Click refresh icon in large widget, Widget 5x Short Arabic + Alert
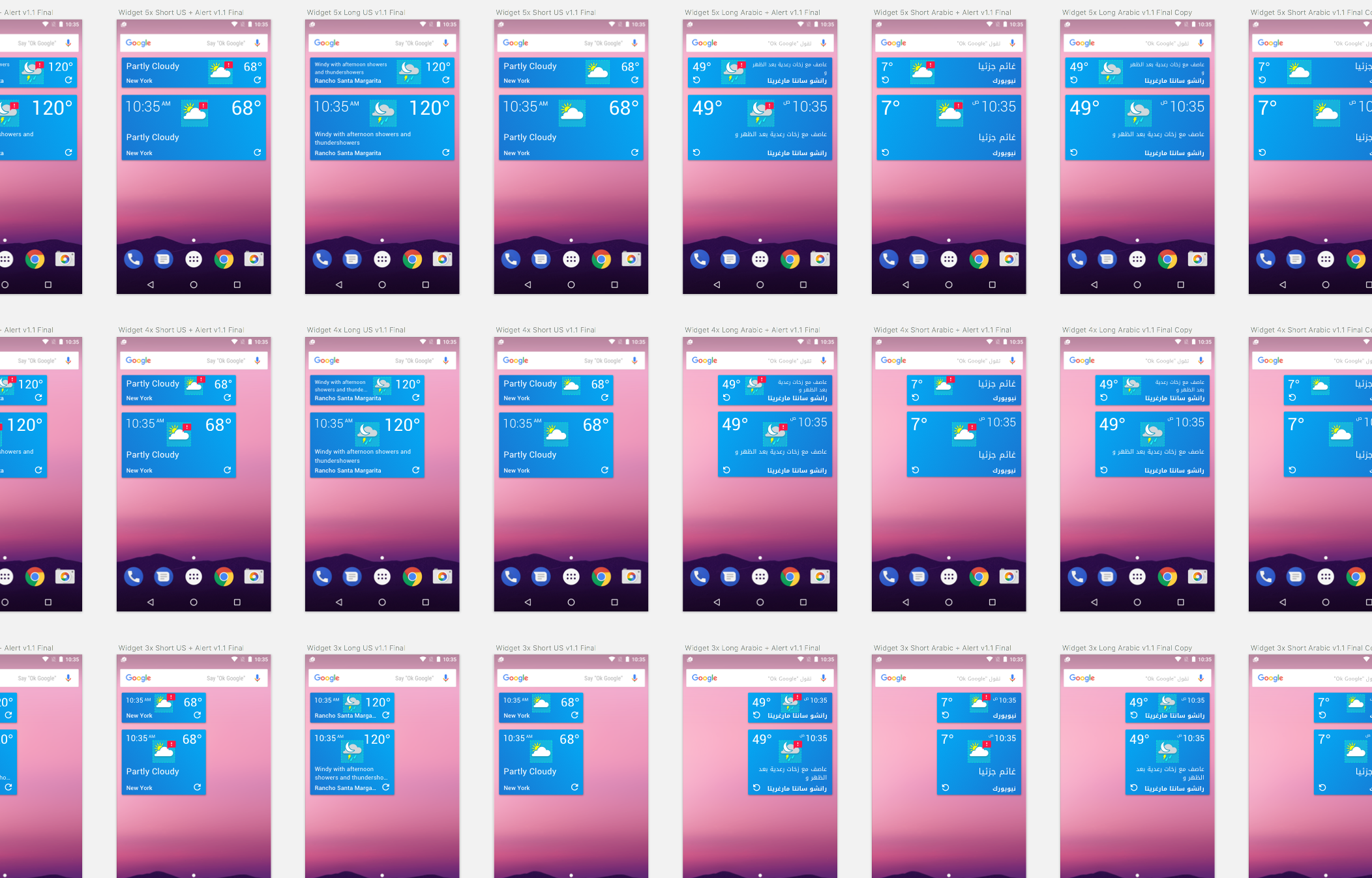The image size is (1372, 878). [x=886, y=153]
